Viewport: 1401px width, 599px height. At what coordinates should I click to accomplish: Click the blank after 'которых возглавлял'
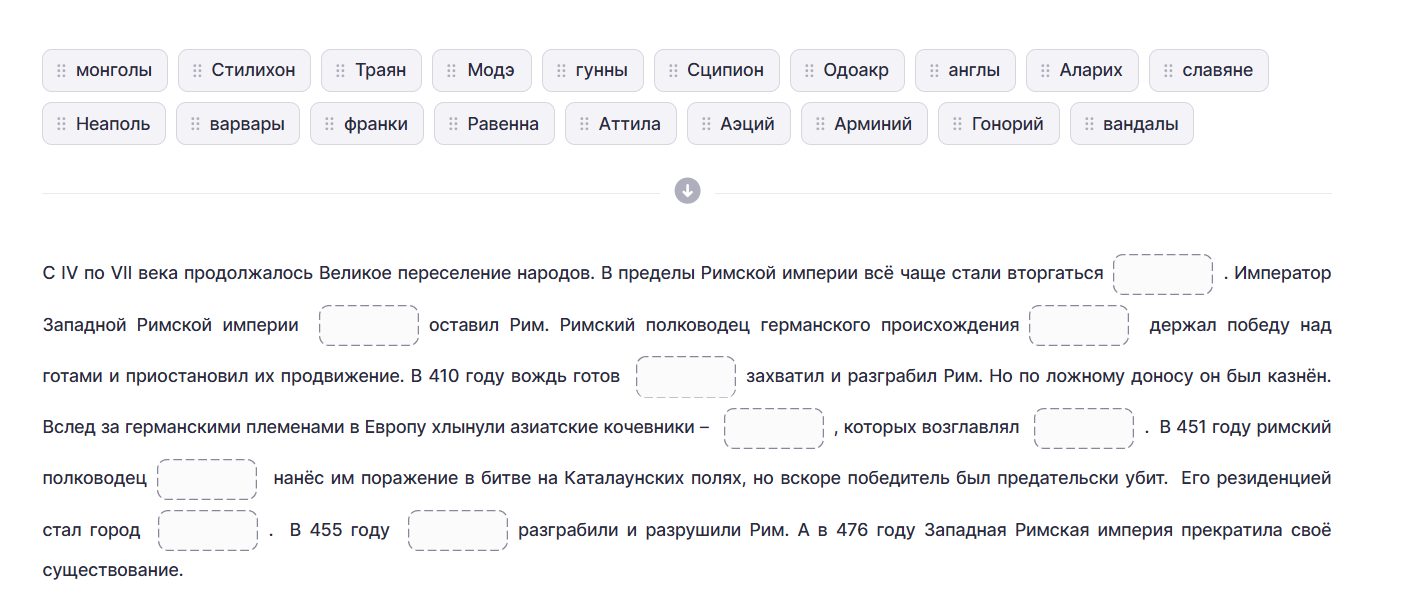click(x=1084, y=428)
